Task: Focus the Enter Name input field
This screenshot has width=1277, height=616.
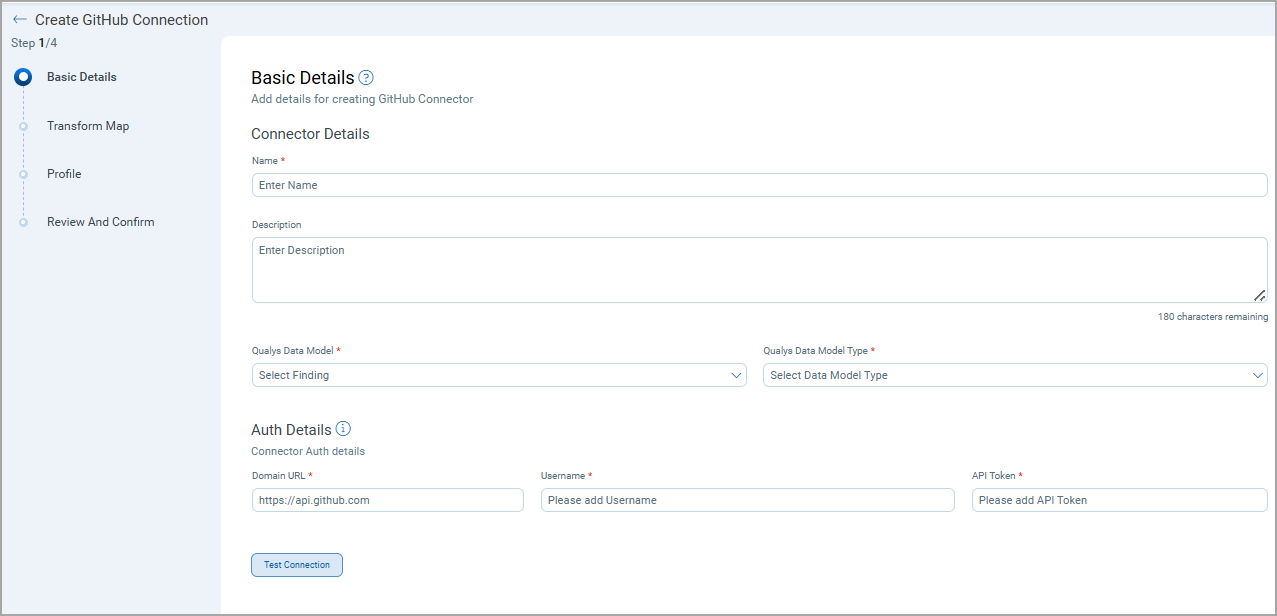Action: (759, 185)
